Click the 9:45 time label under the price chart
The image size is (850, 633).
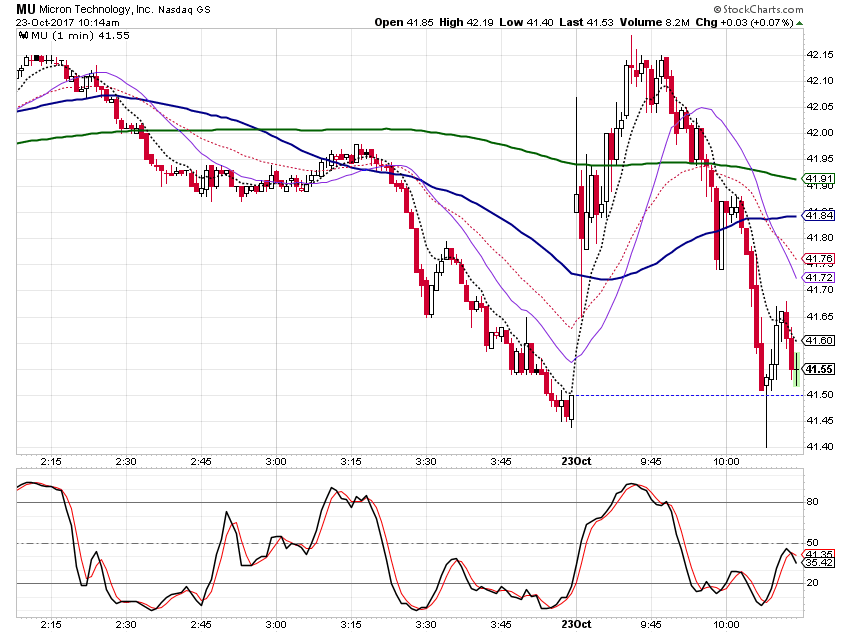[x=651, y=462]
